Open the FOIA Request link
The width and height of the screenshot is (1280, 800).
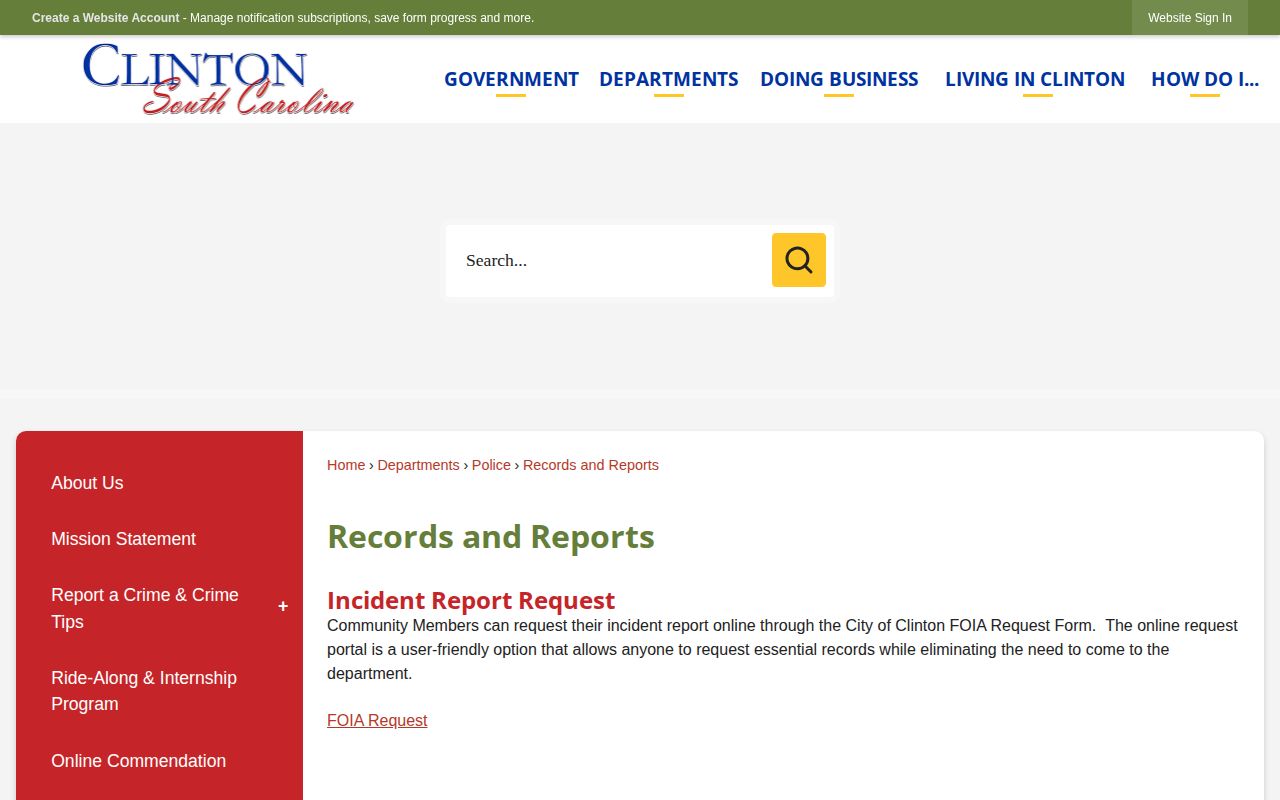click(377, 720)
